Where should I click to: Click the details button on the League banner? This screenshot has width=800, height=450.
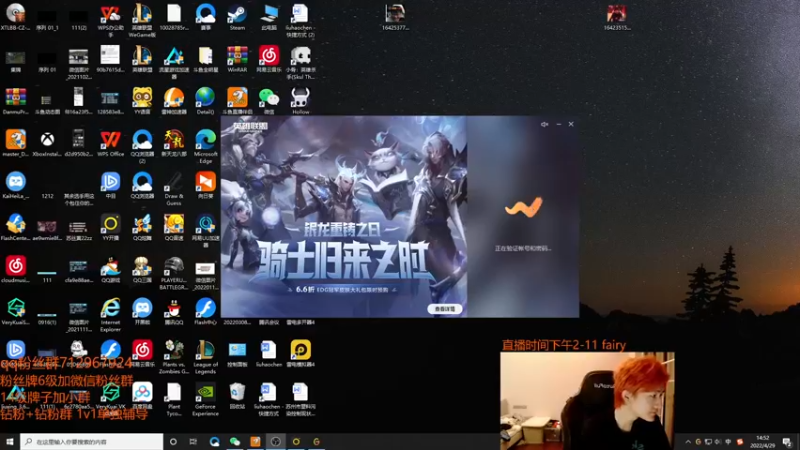coord(444,309)
